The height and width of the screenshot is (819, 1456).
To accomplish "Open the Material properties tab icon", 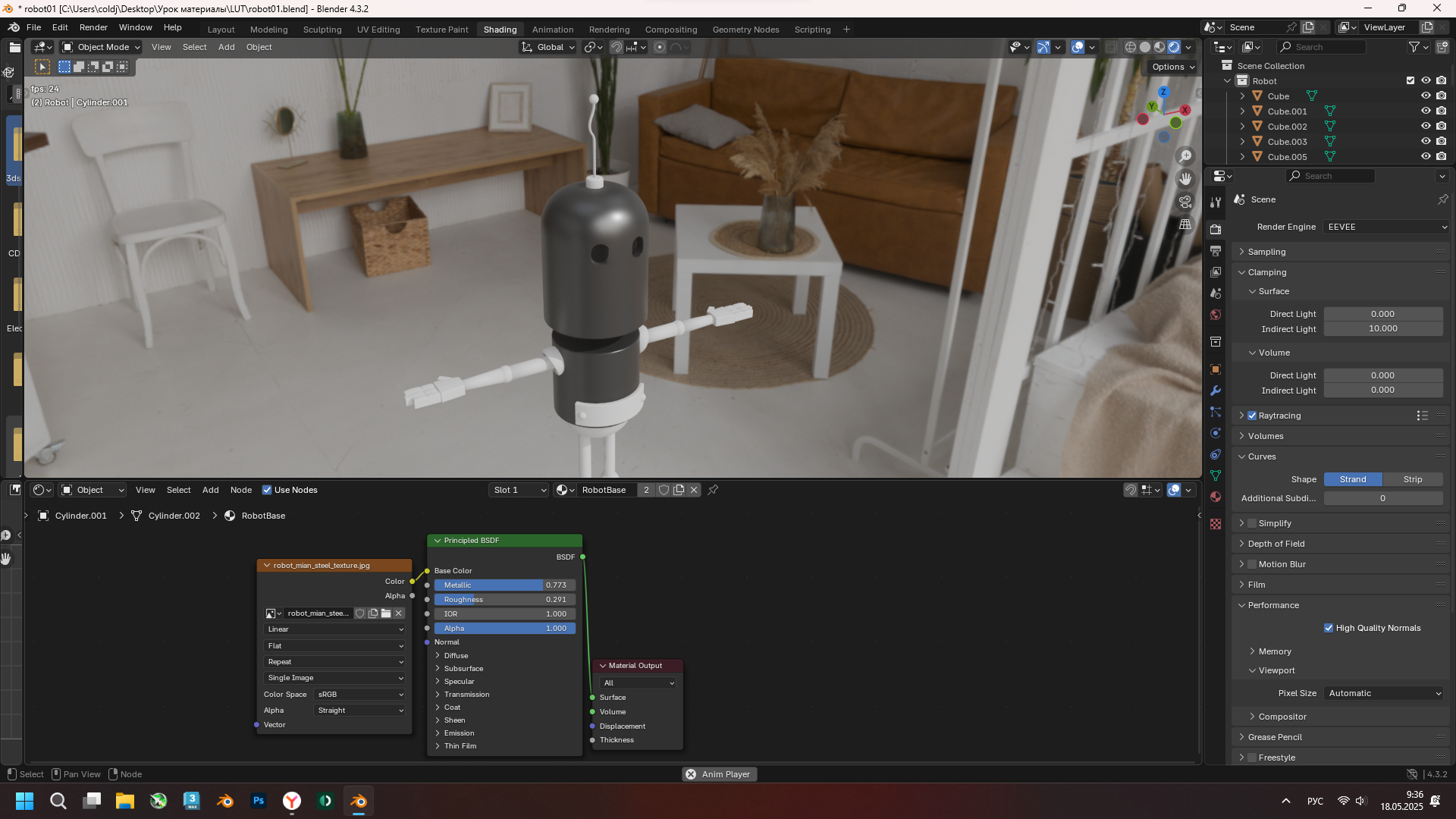I will point(1216,497).
